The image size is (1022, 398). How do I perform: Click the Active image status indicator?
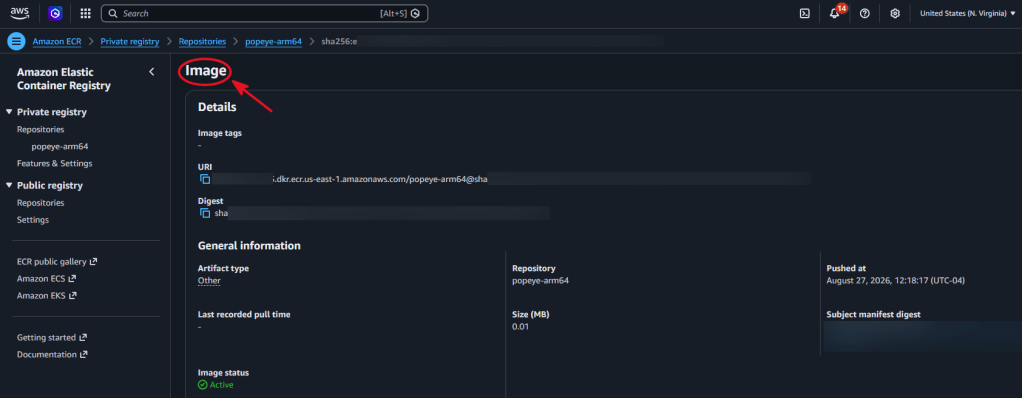click(x=216, y=385)
